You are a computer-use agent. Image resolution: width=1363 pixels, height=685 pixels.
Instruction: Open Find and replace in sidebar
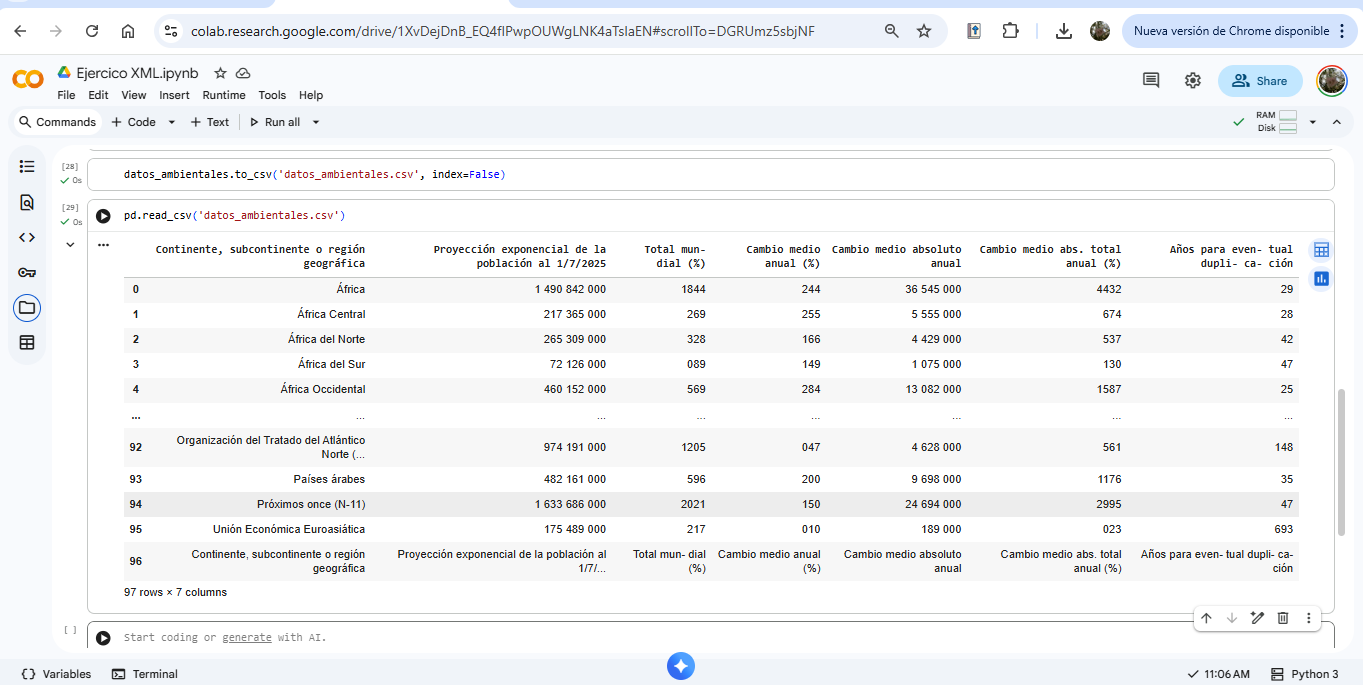click(27, 202)
